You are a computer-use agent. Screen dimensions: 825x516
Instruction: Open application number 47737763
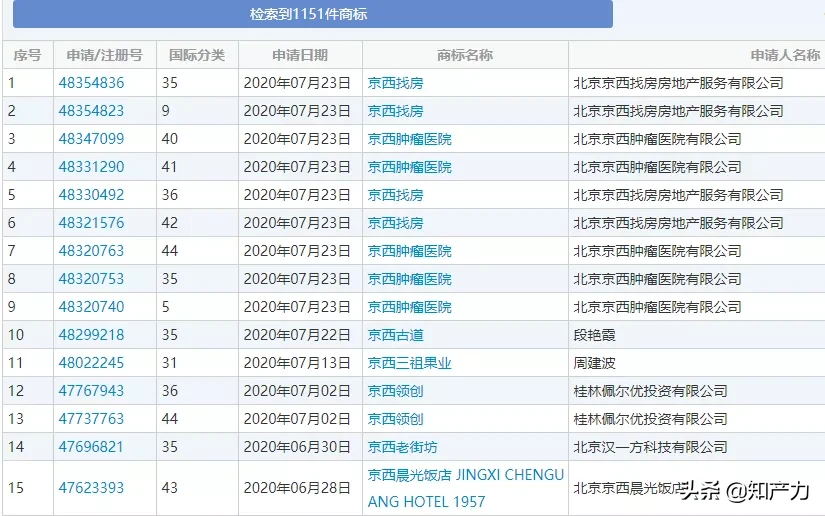[91, 419]
